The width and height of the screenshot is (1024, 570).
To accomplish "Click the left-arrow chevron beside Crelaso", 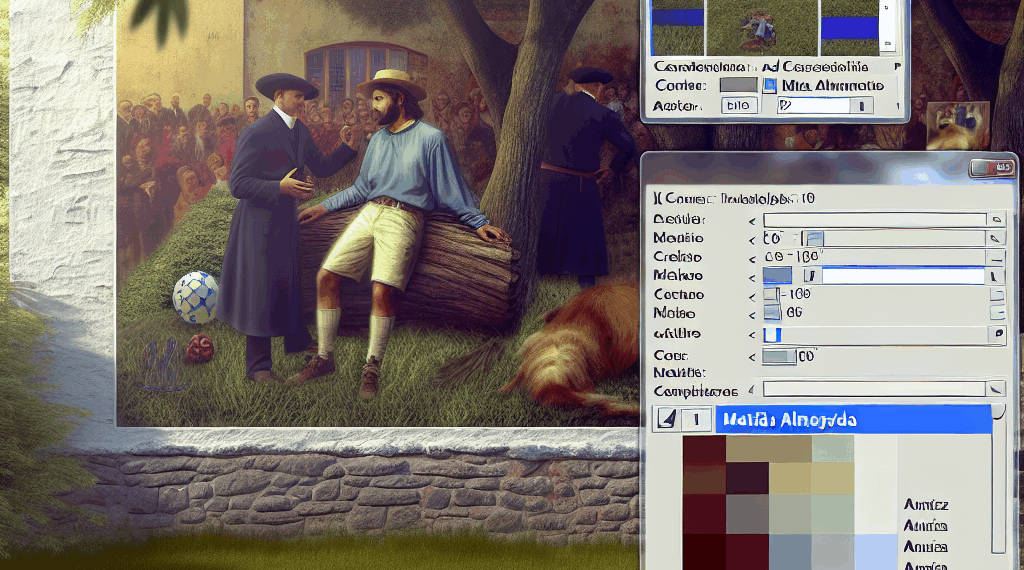I will (752, 257).
